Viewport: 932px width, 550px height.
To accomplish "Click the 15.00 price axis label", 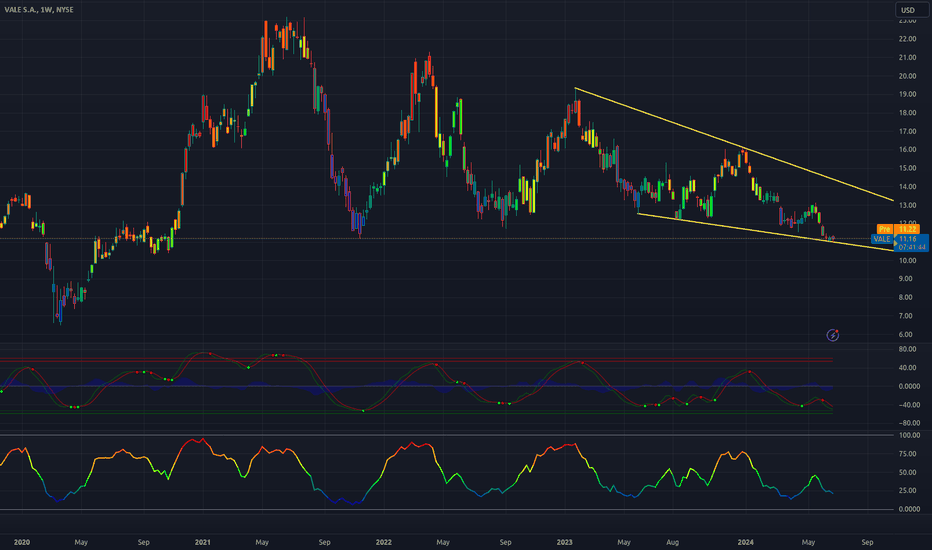I will pos(908,168).
